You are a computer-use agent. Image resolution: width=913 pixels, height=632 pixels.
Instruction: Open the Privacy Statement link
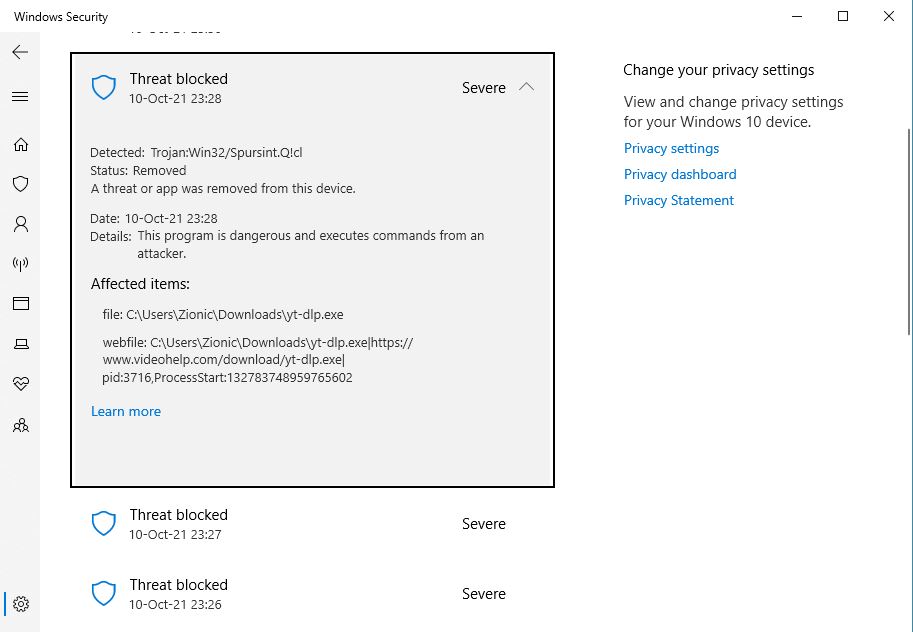click(679, 200)
